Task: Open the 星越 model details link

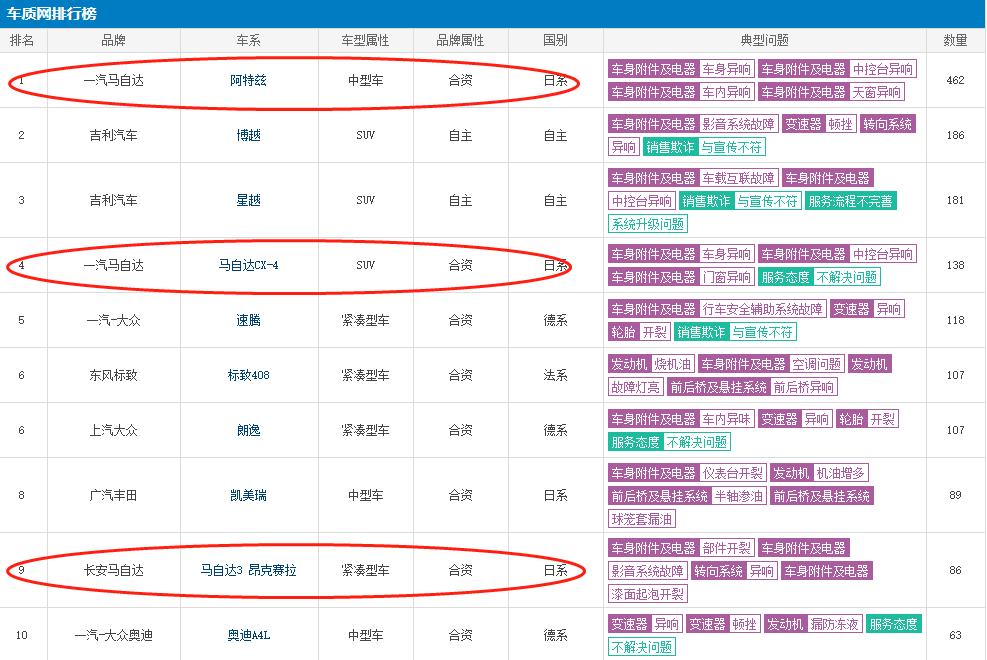Action: (248, 199)
